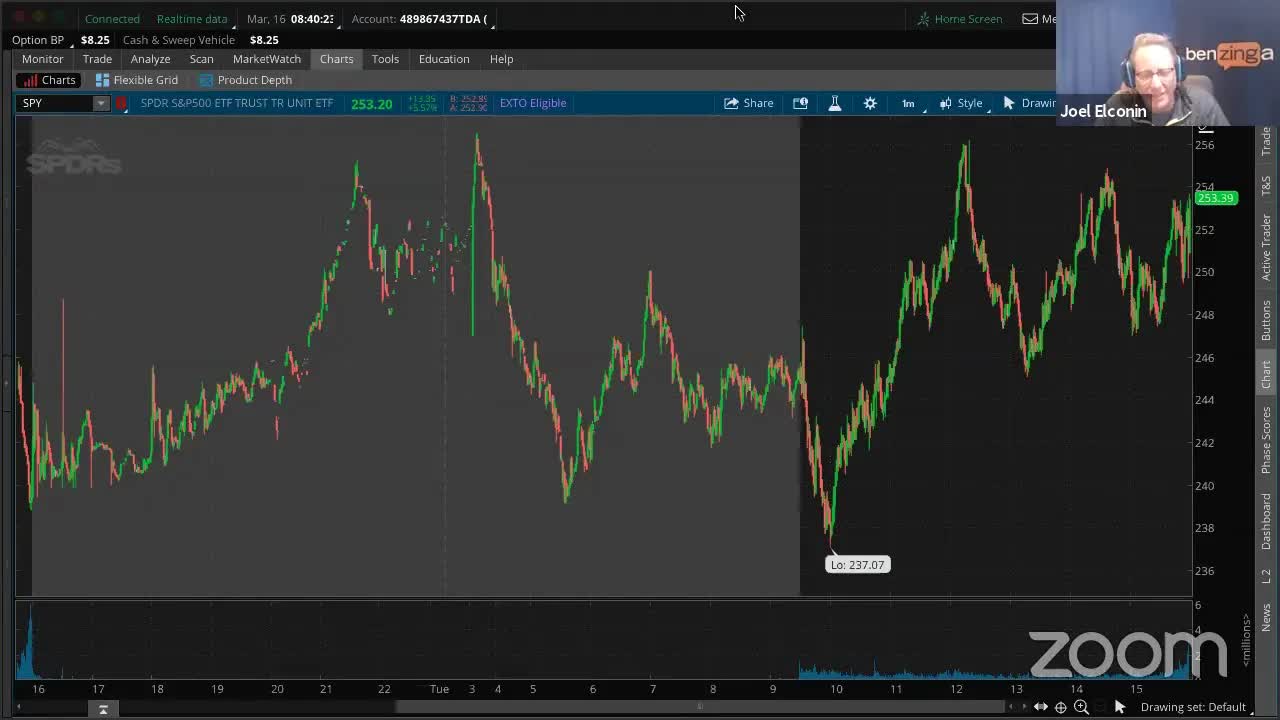The image size is (1280, 720).
Task: Select the MarketWatch main tab
Action: (x=267, y=59)
